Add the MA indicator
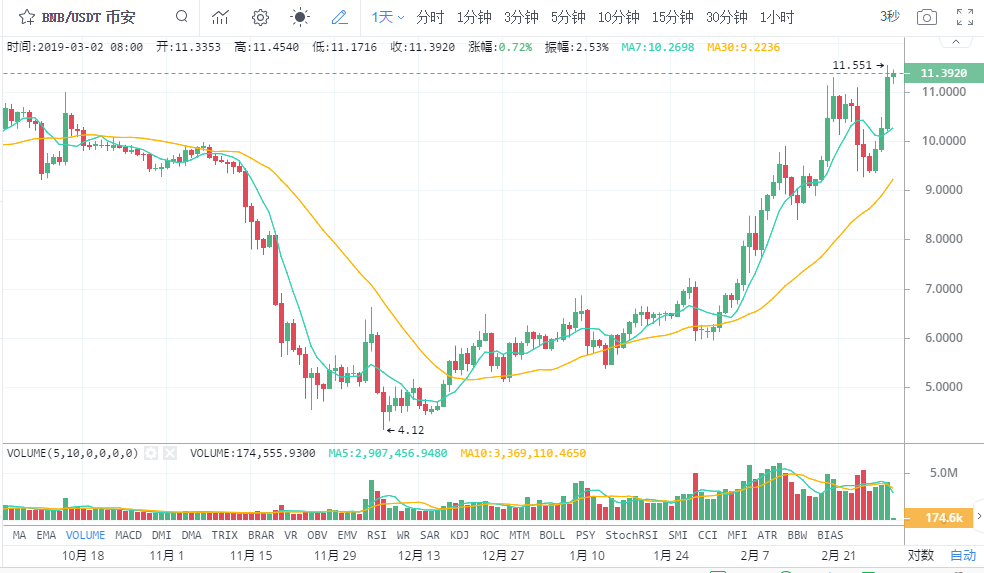 coord(19,535)
